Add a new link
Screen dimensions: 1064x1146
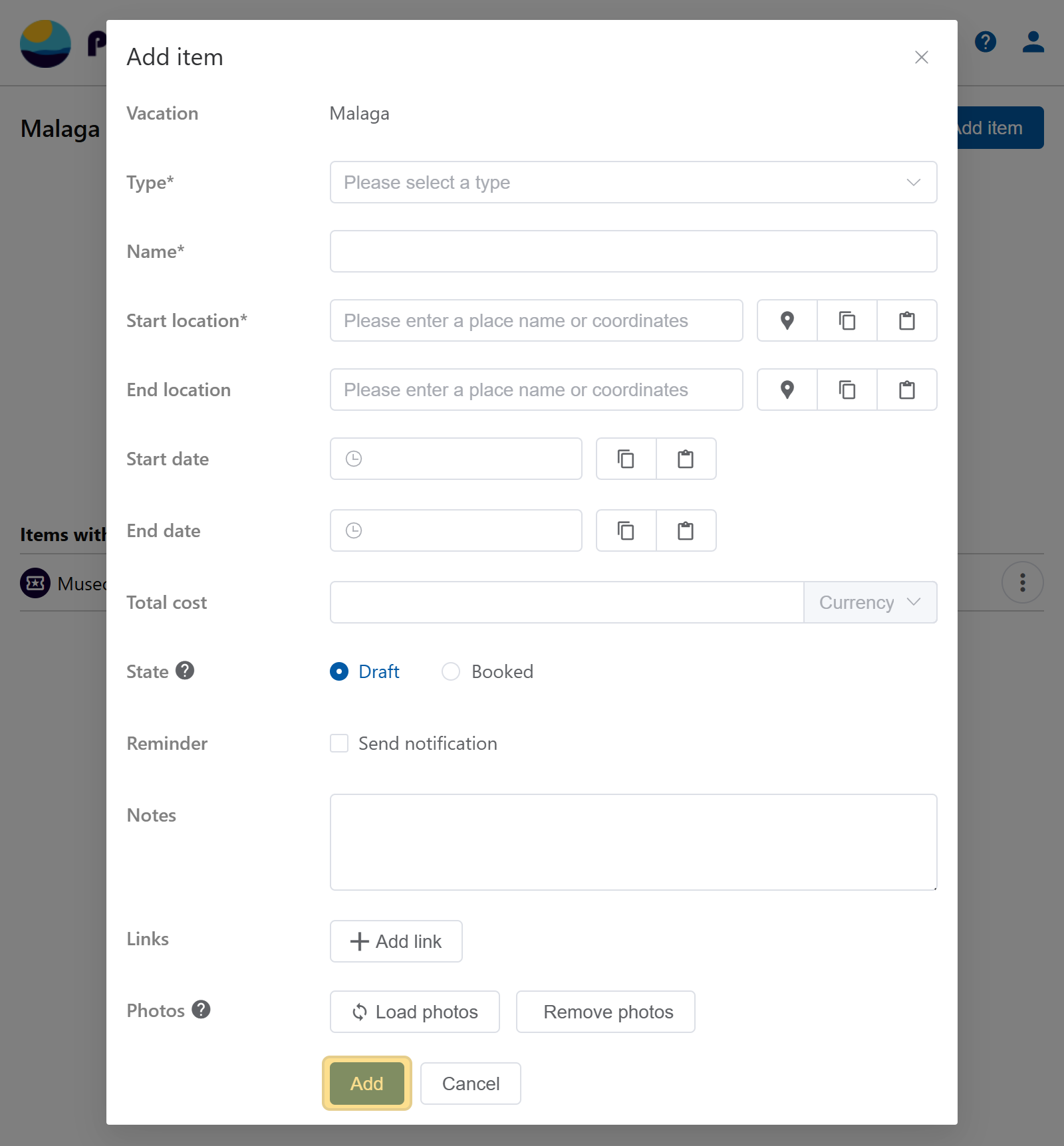[x=396, y=941]
